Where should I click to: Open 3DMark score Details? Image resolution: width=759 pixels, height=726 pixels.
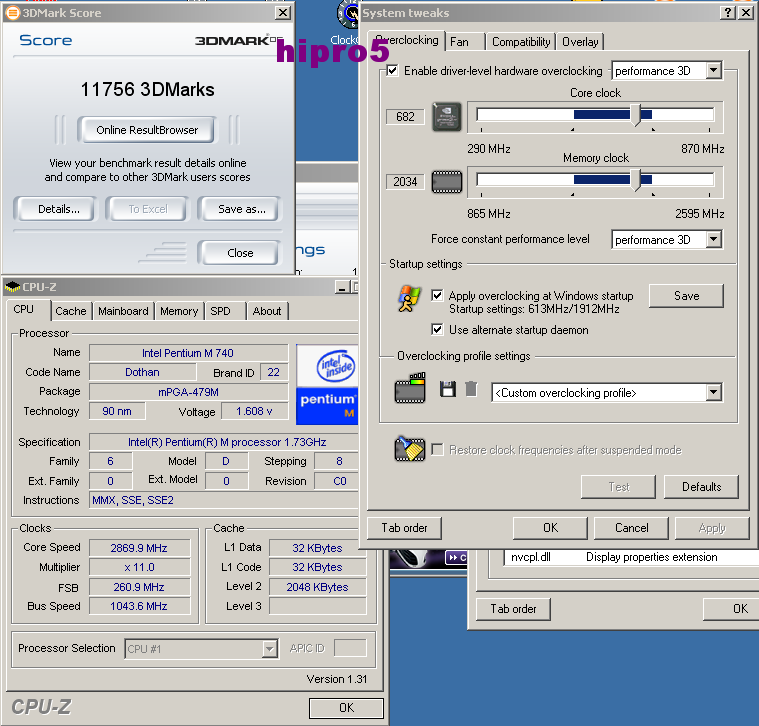click(55, 209)
